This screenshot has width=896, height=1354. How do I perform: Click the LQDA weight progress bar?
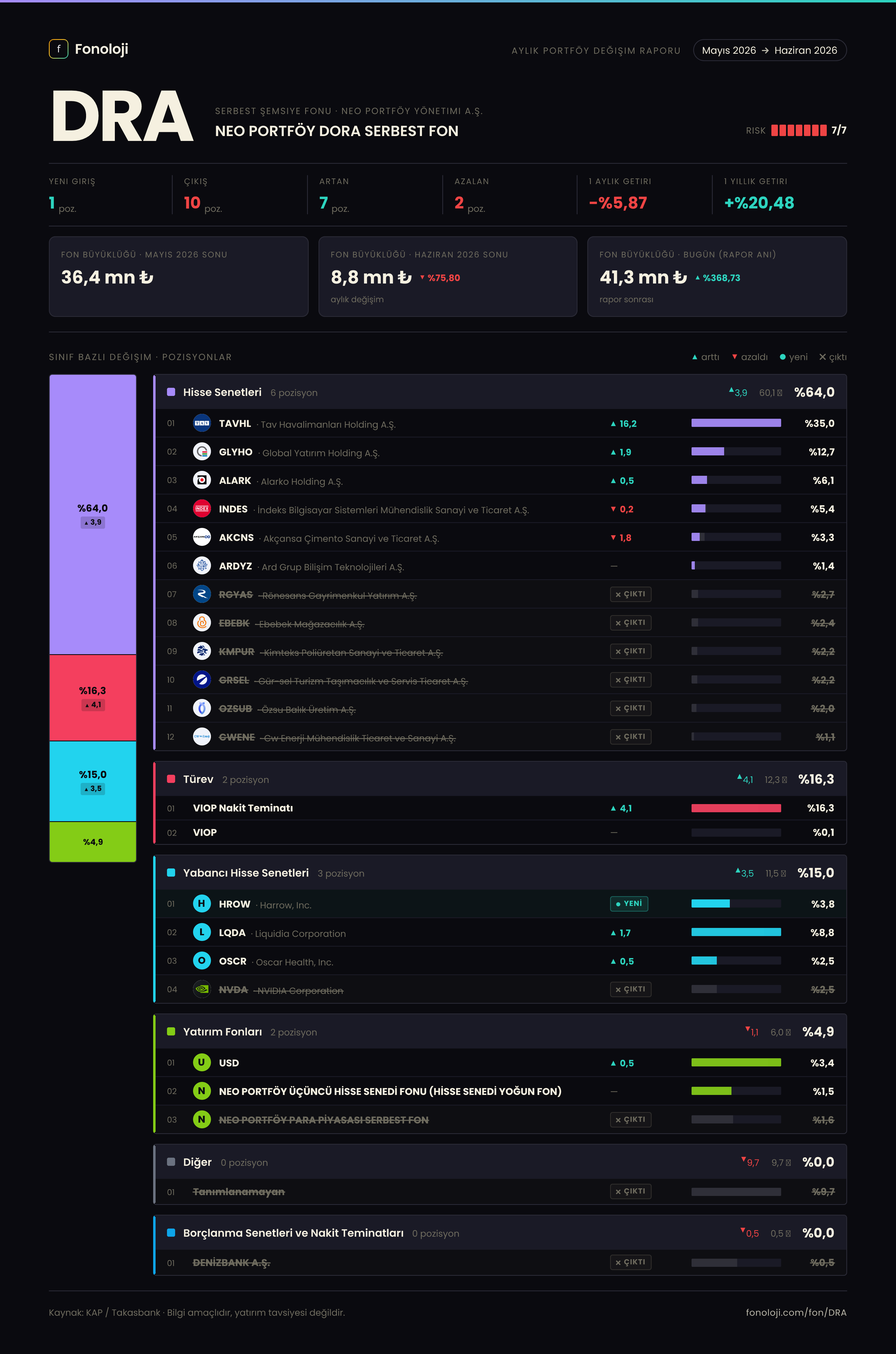click(x=736, y=932)
